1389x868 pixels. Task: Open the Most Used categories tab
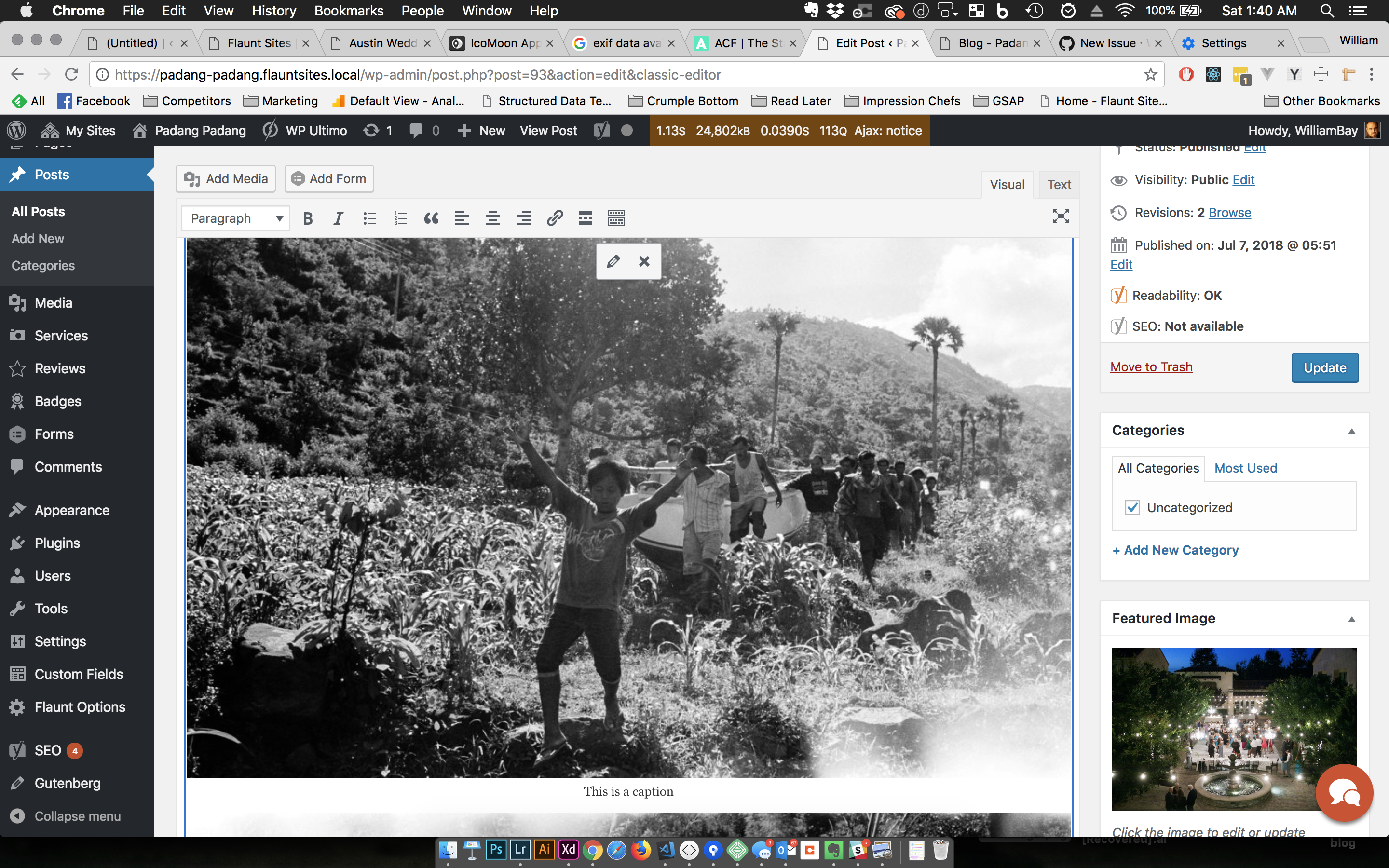pos(1245,468)
